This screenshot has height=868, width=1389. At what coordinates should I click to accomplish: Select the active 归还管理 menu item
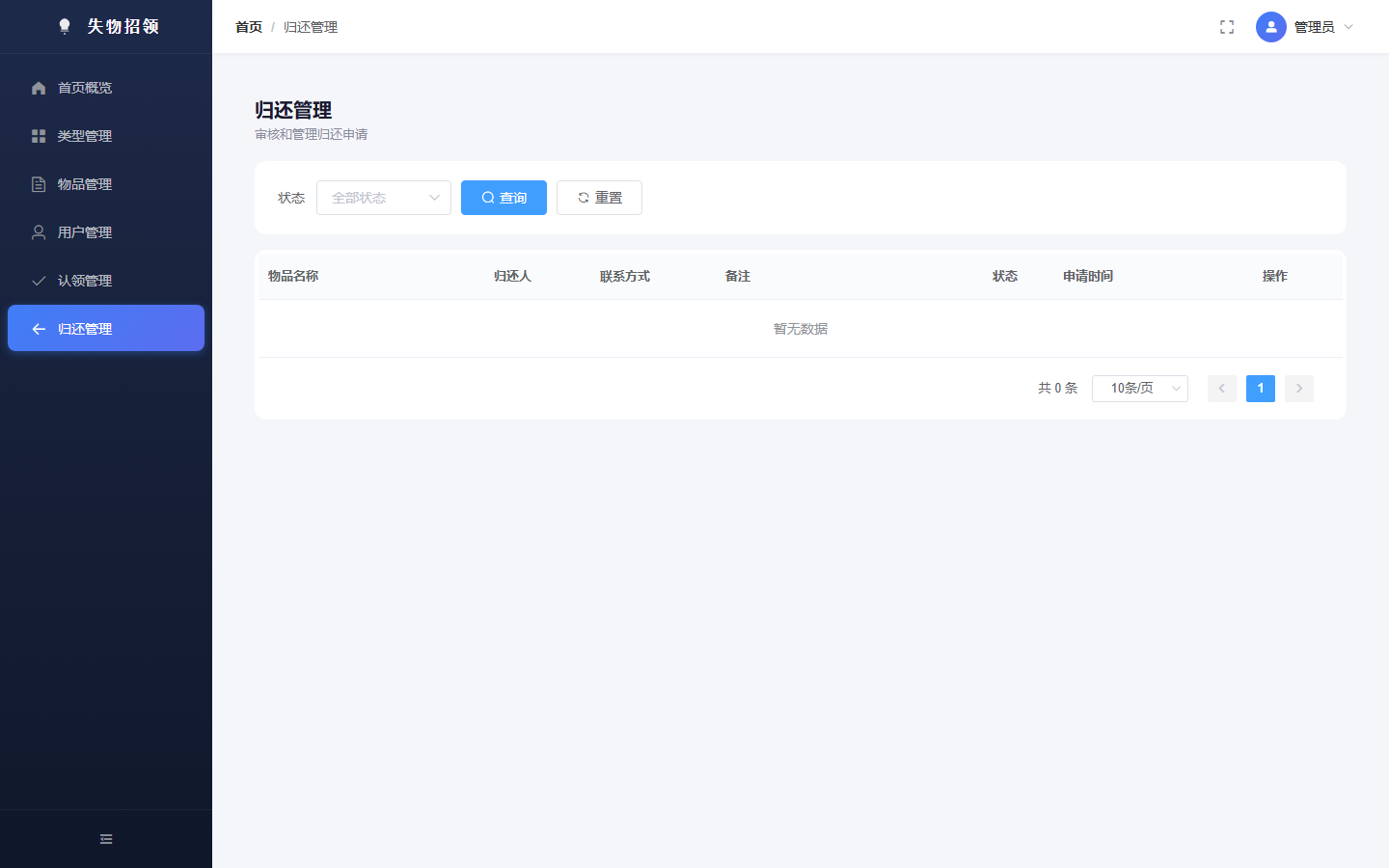click(106, 328)
